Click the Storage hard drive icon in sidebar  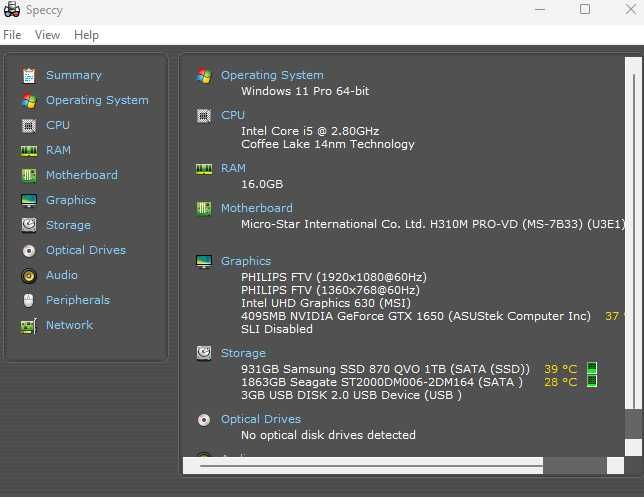29,225
